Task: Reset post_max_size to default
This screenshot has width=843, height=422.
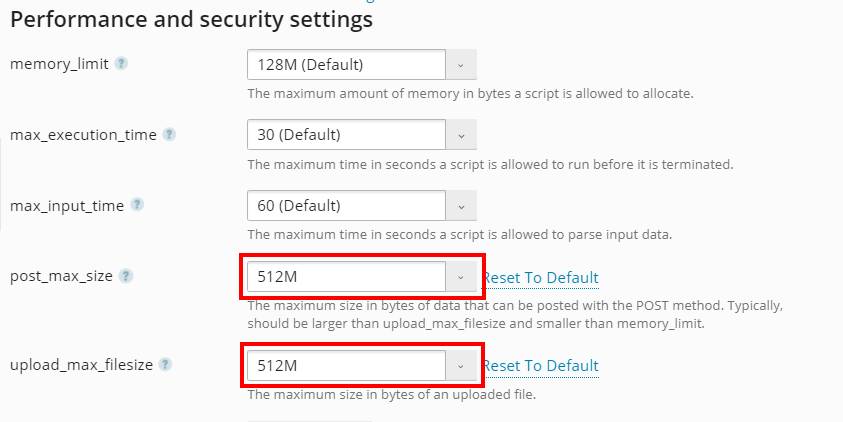Action: [x=540, y=278]
